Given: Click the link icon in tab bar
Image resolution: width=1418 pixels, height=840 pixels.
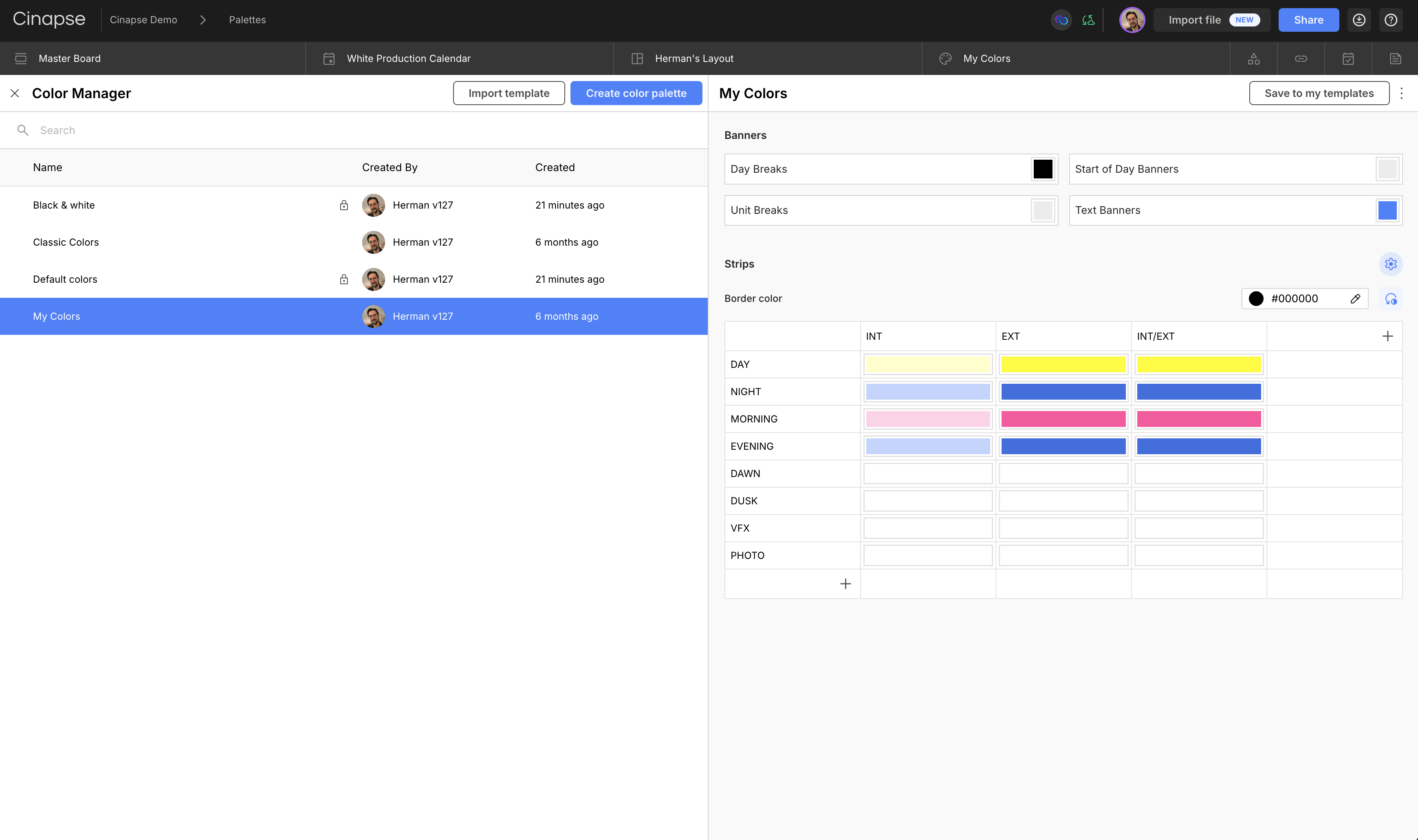Looking at the screenshot, I should coord(1301,58).
